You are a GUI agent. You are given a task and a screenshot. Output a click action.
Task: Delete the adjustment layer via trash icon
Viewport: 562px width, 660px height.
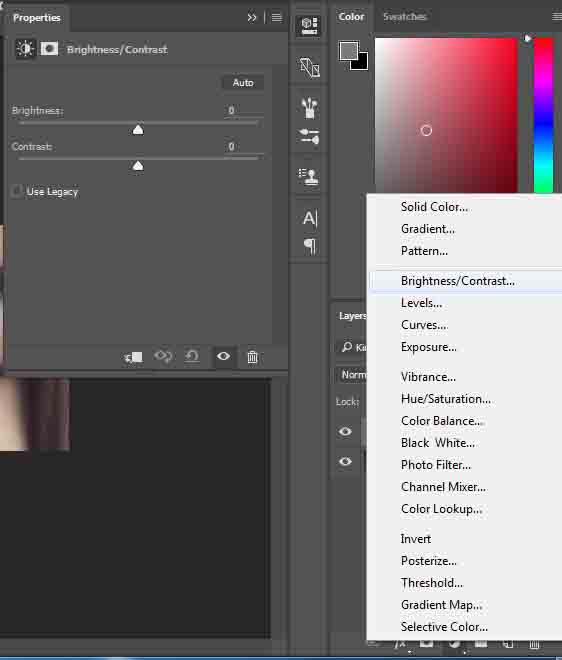point(252,357)
